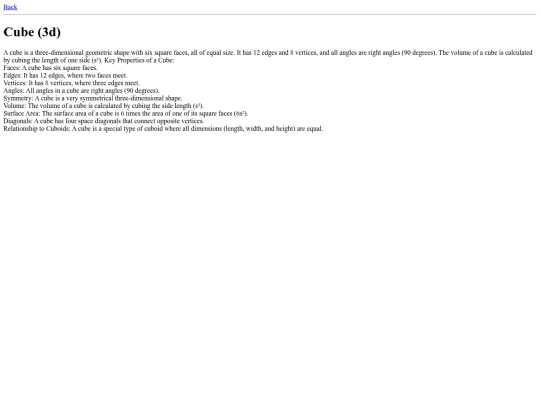Click the introductory paragraph about cube shape

(268, 56)
